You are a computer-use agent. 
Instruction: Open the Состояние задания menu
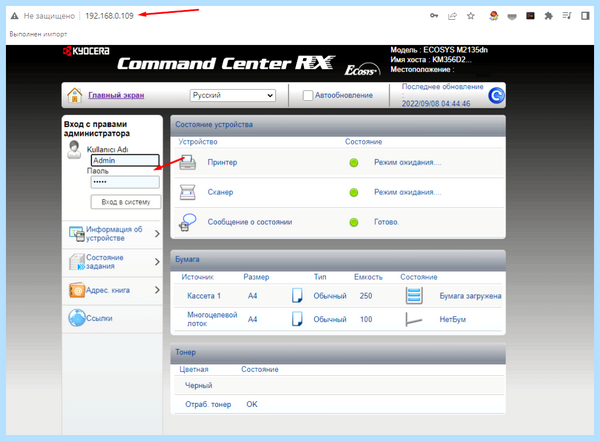[x=105, y=262]
